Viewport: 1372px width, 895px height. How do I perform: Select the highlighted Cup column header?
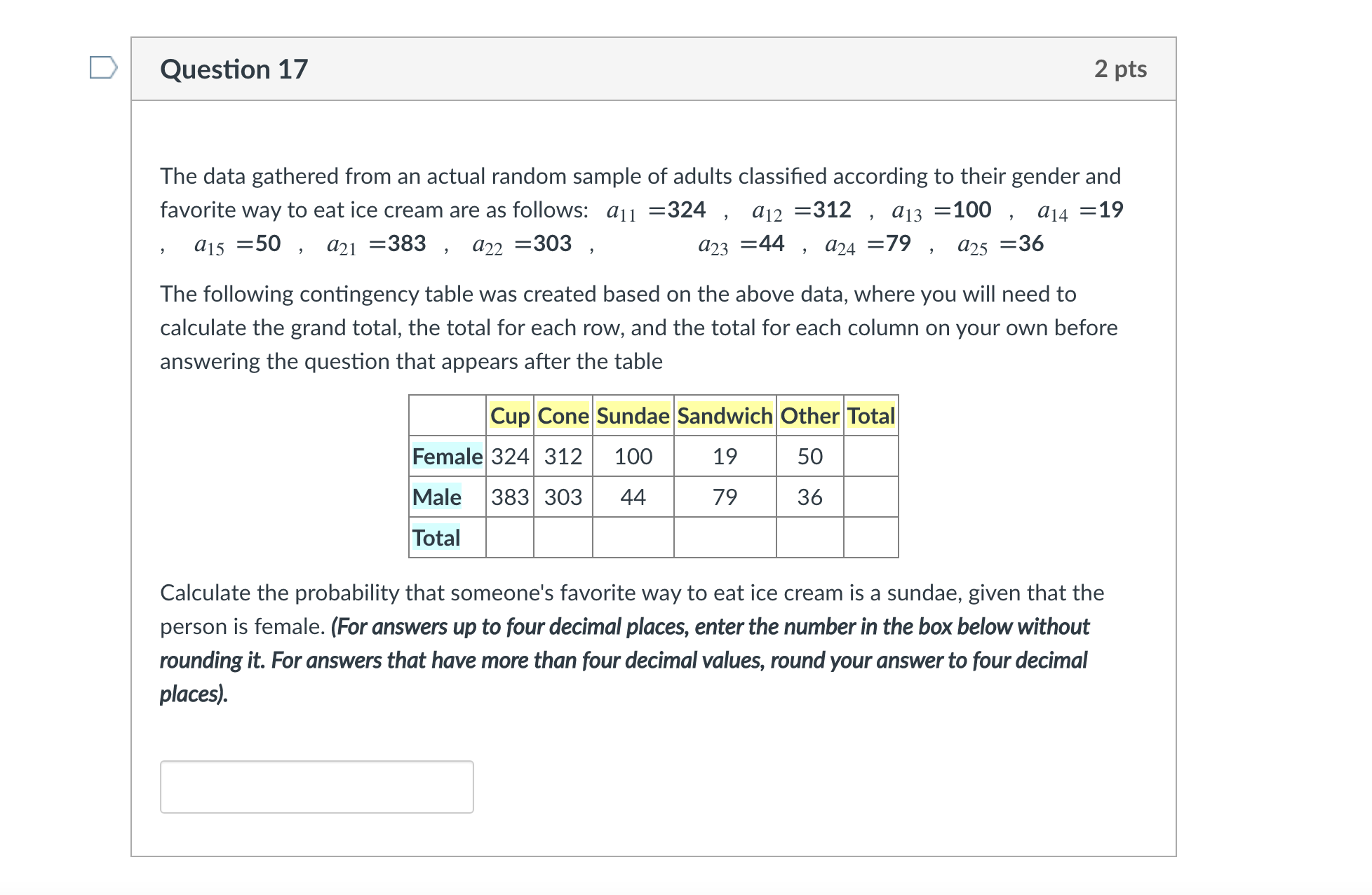(510, 415)
